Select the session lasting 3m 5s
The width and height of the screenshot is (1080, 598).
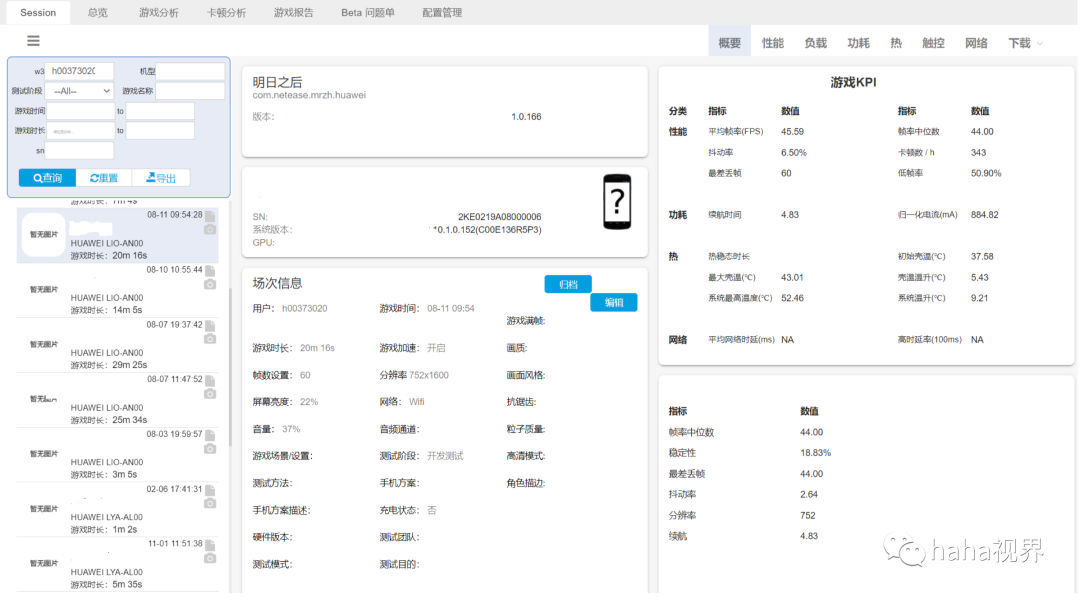click(x=118, y=454)
